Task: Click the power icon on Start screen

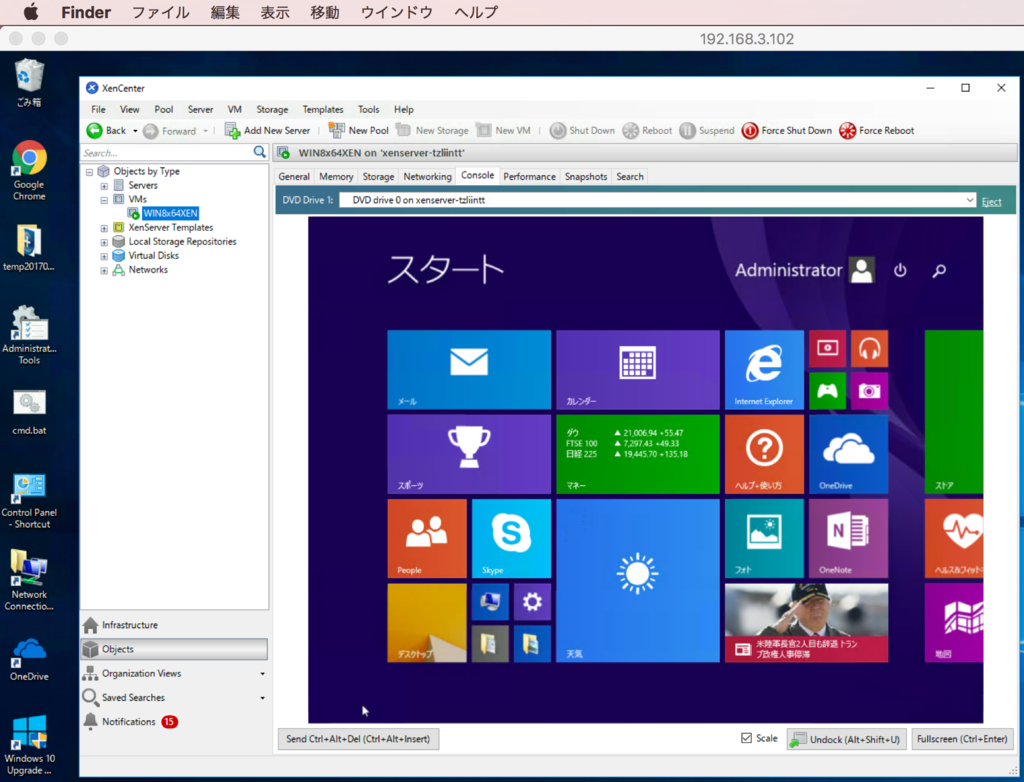Action: pyautogui.click(x=901, y=270)
